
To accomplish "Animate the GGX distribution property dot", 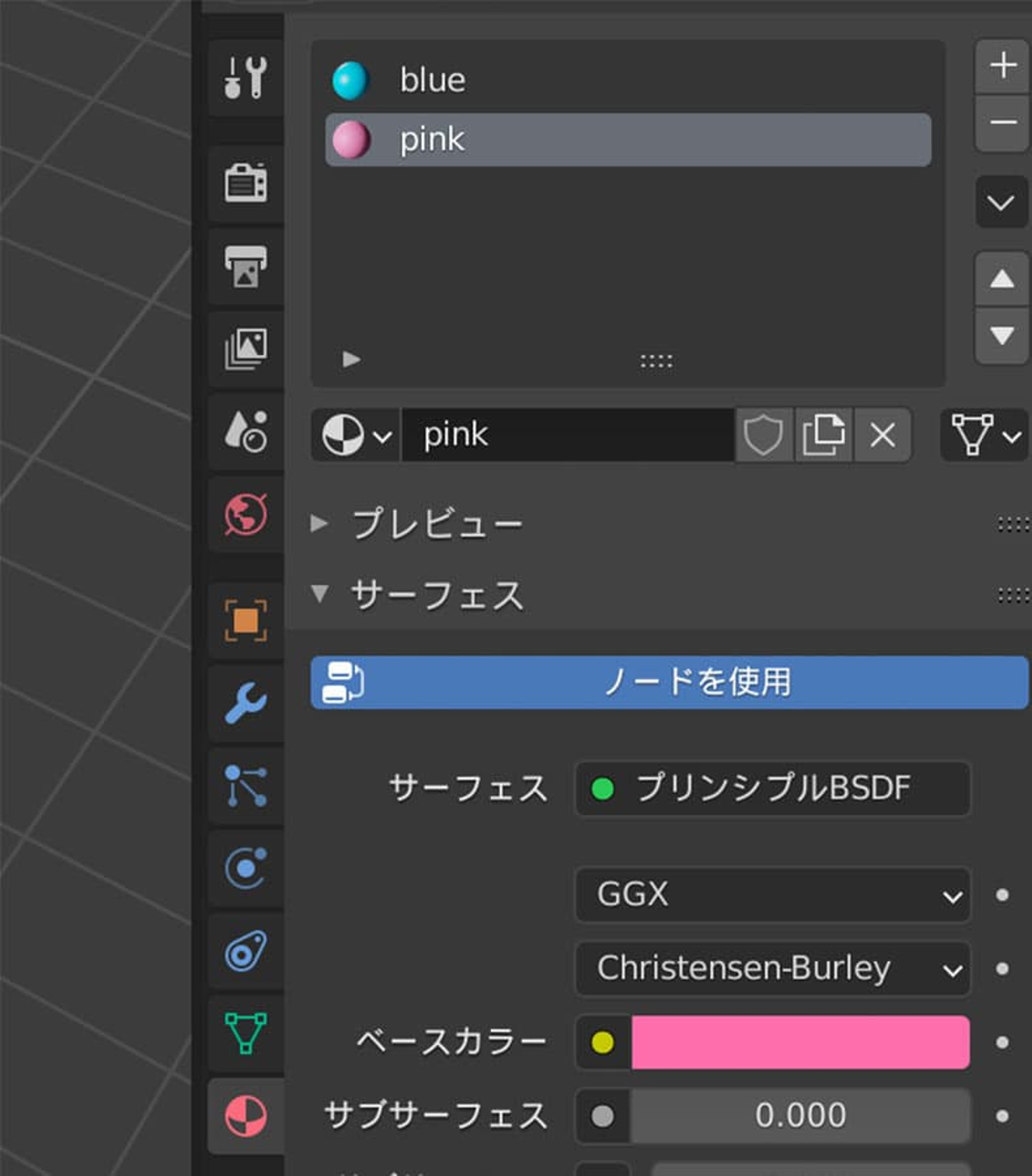I will click(x=1003, y=895).
